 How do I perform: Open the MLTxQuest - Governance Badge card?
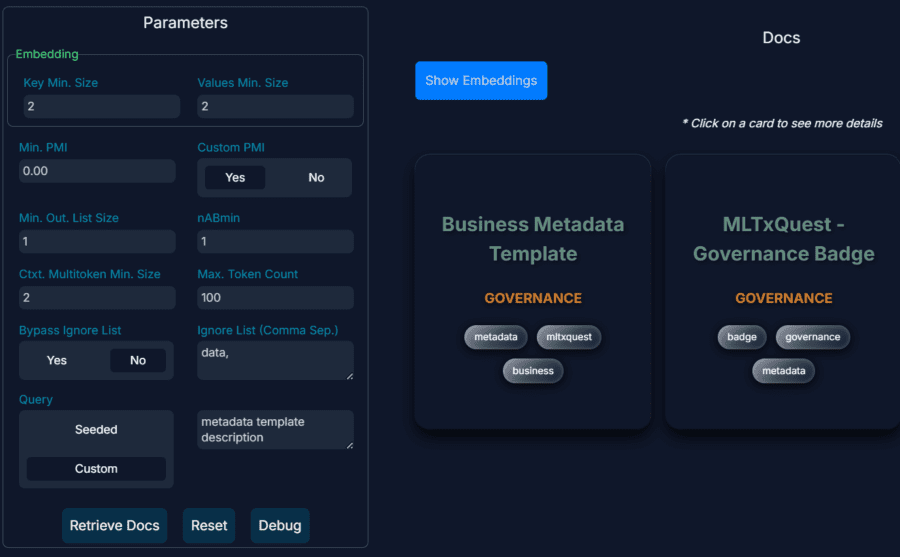(783, 240)
